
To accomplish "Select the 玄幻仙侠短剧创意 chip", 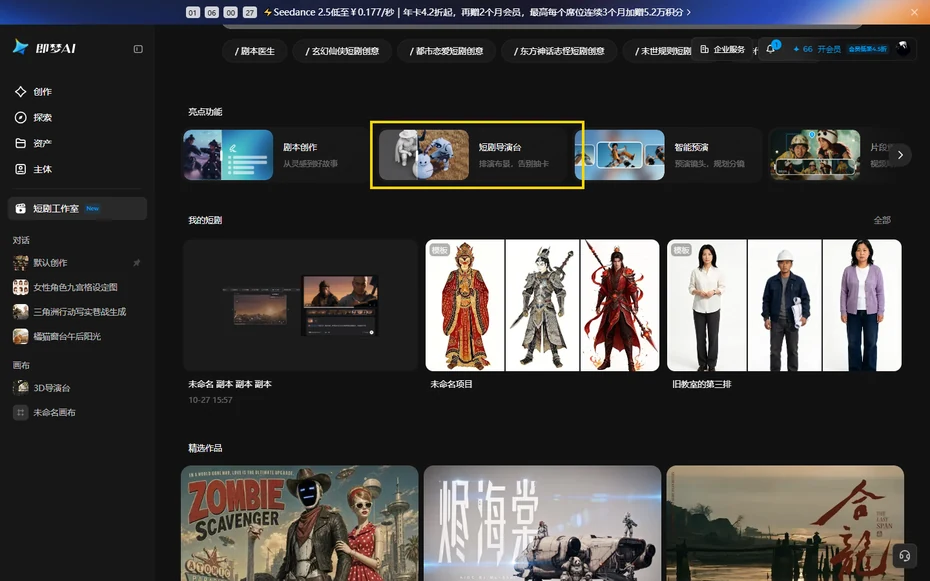I will click(342, 51).
